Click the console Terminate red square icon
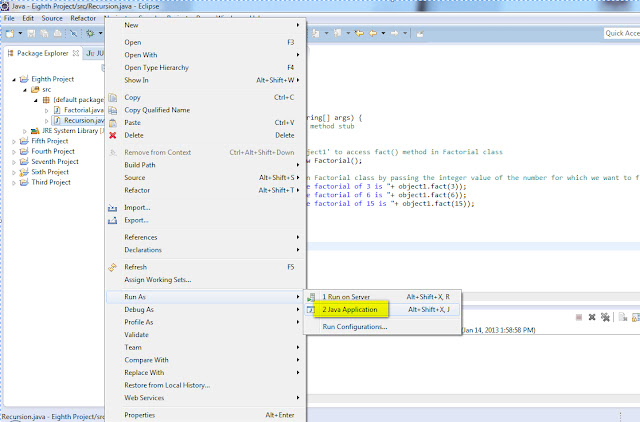Screen dimensions: 640x422 (579, 317)
